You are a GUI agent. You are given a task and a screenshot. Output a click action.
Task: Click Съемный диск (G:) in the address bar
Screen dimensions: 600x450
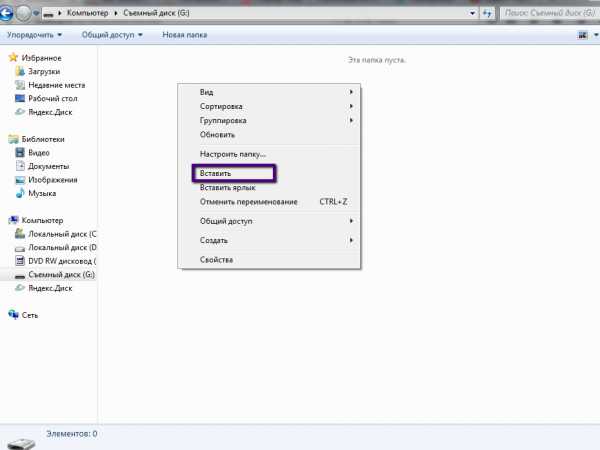pos(156,13)
